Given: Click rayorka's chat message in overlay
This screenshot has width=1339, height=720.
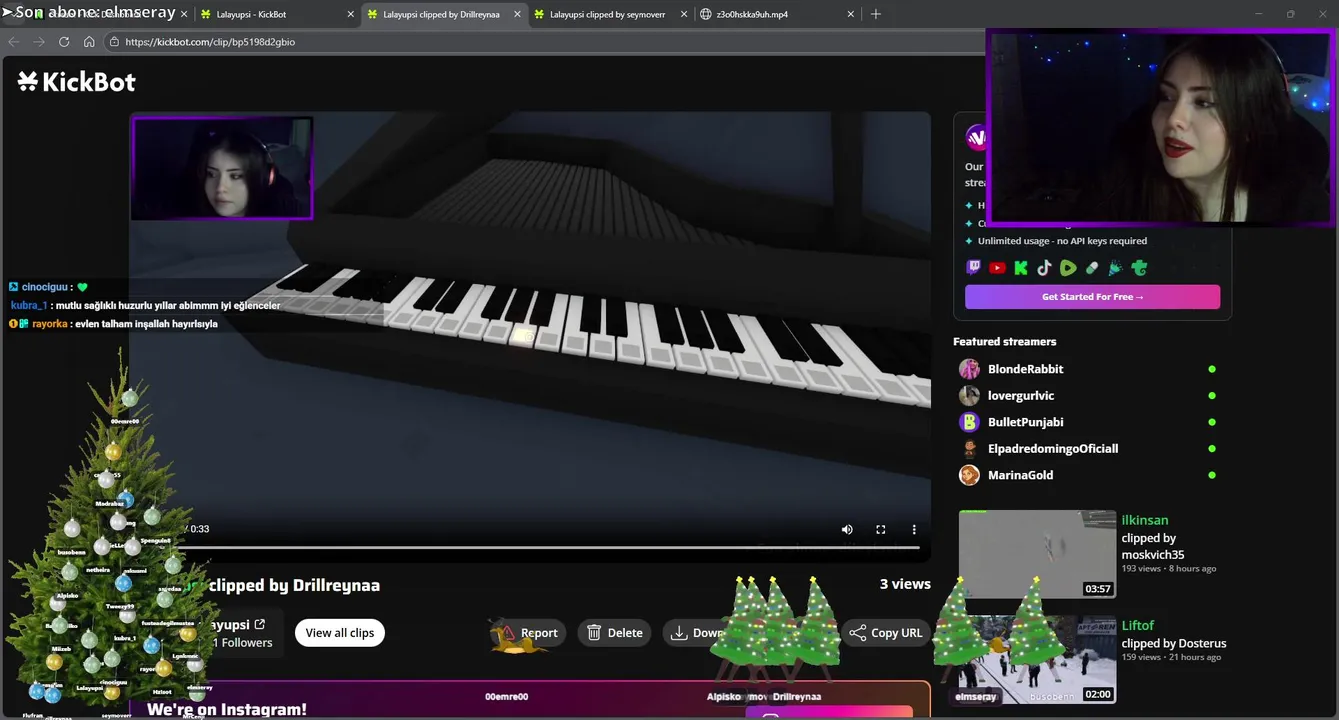Looking at the screenshot, I should 113,324.
